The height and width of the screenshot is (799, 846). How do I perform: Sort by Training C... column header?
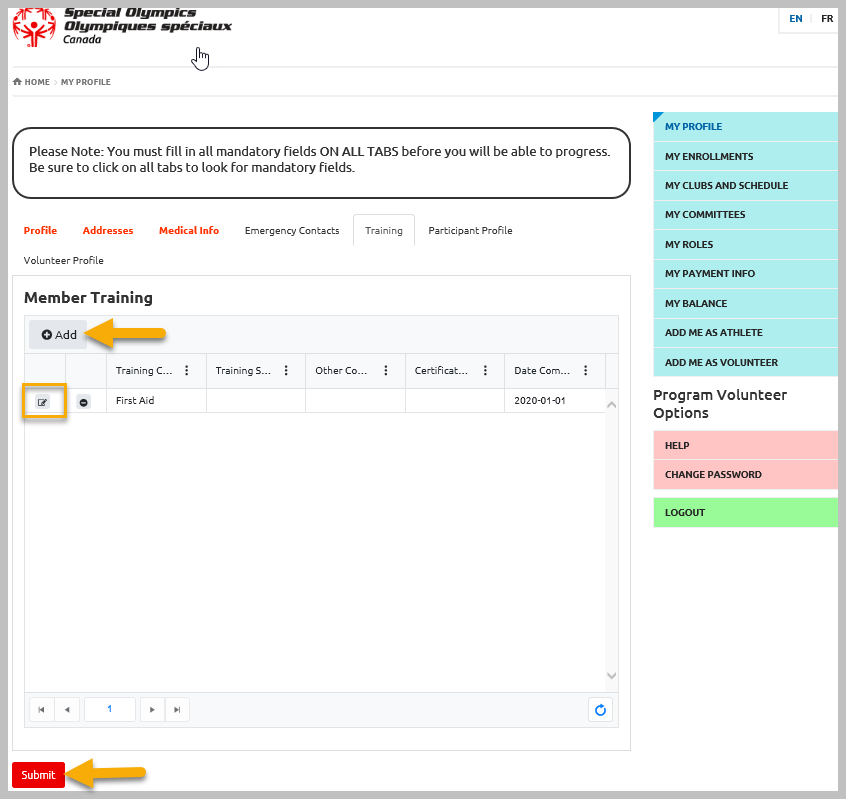(x=144, y=371)
